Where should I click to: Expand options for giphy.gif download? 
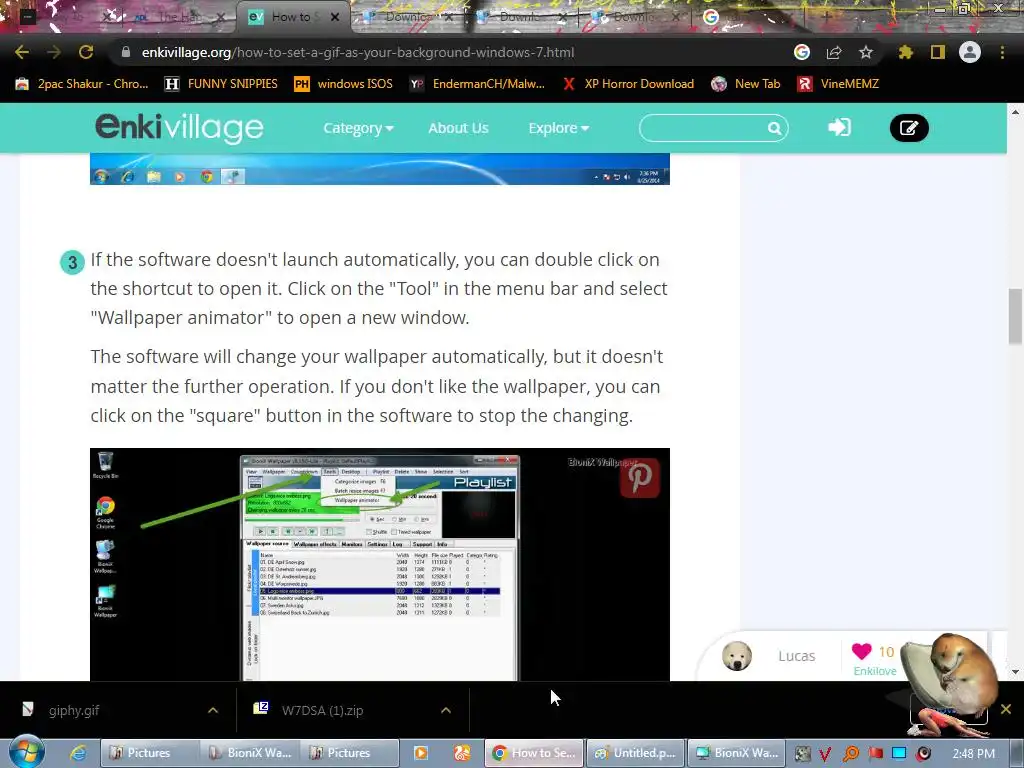point(213,710)
